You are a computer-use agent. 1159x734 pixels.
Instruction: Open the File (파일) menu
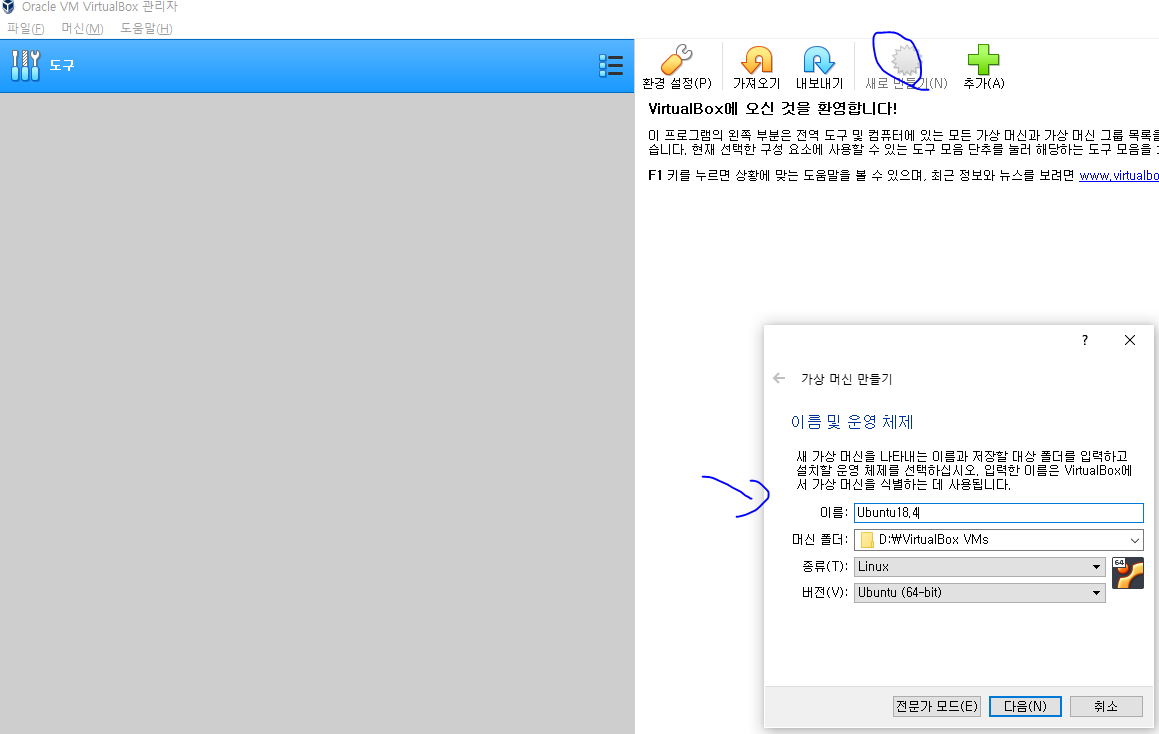(x=26, y=28)
